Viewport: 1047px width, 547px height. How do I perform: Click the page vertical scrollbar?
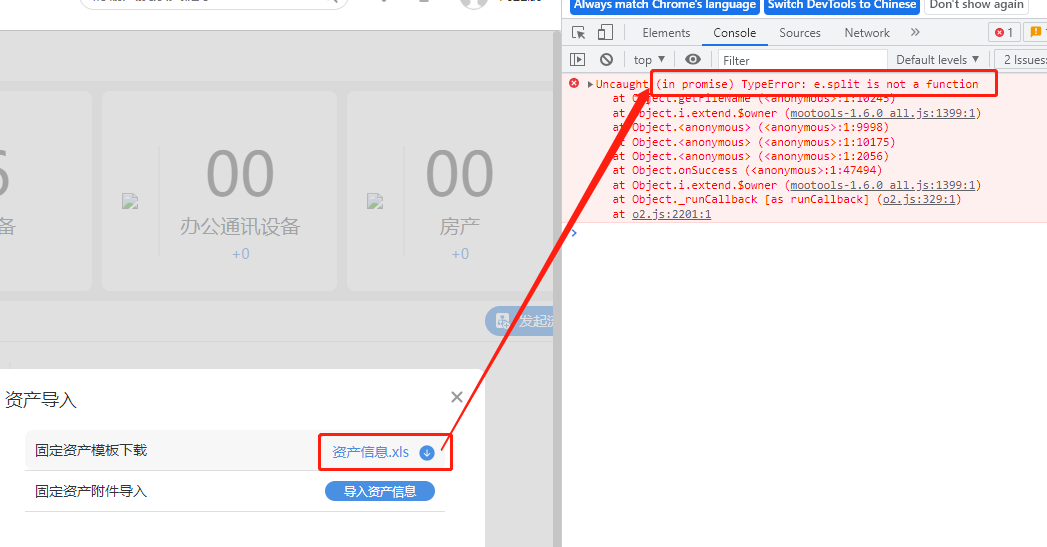557,287
